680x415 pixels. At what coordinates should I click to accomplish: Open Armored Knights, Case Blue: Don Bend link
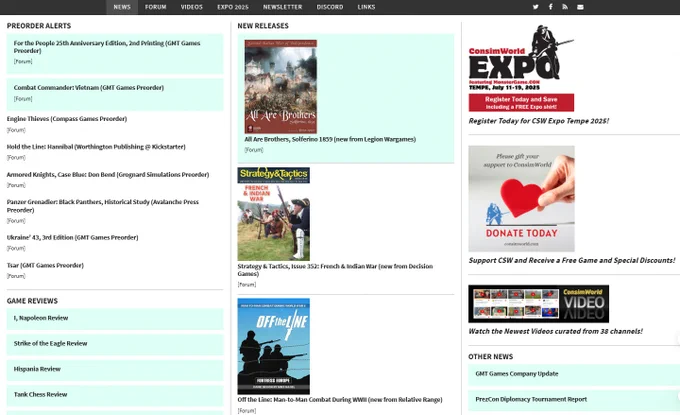(x=108, y=175)
